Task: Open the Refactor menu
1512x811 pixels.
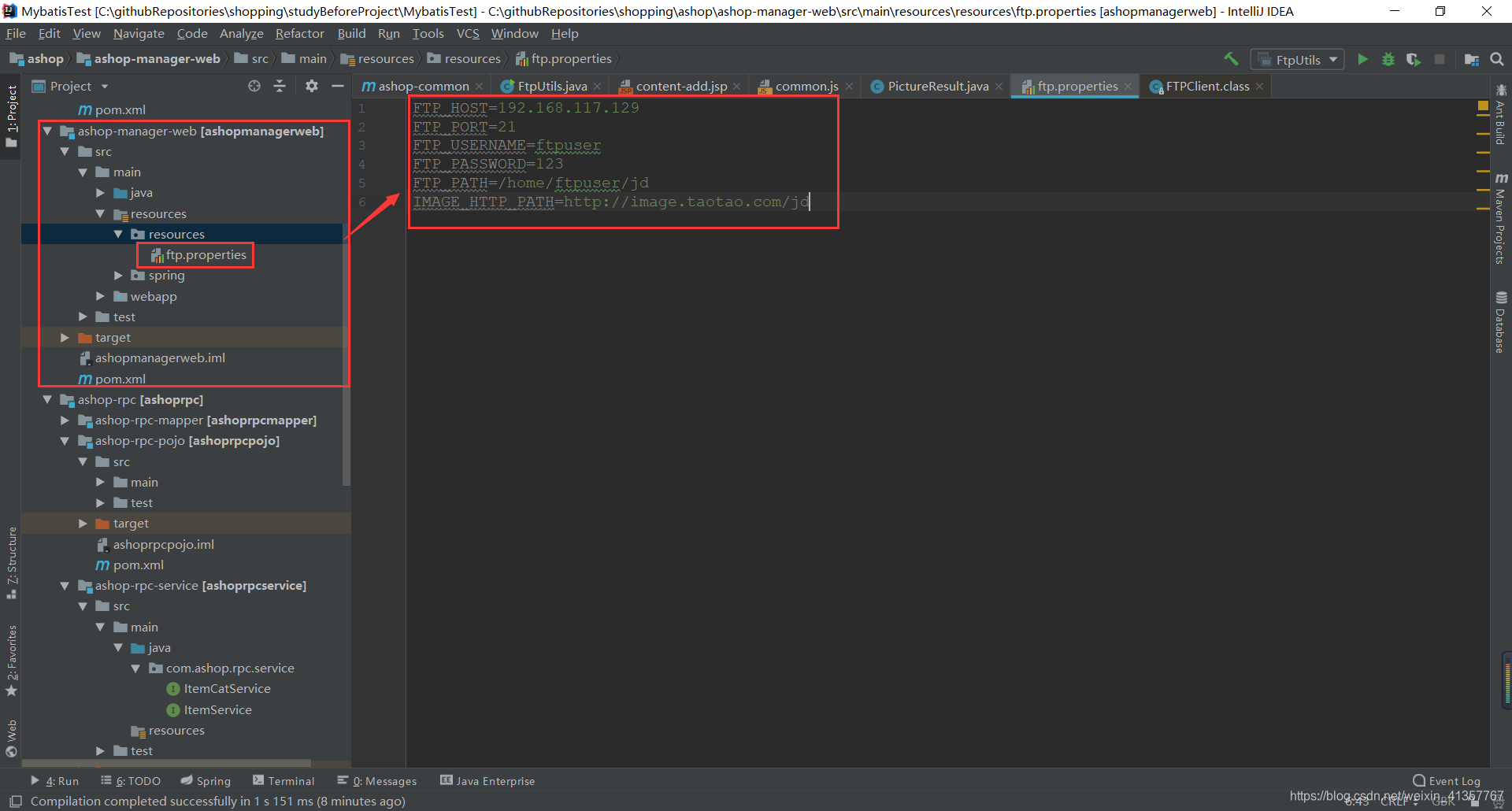Action: [299, 33]
